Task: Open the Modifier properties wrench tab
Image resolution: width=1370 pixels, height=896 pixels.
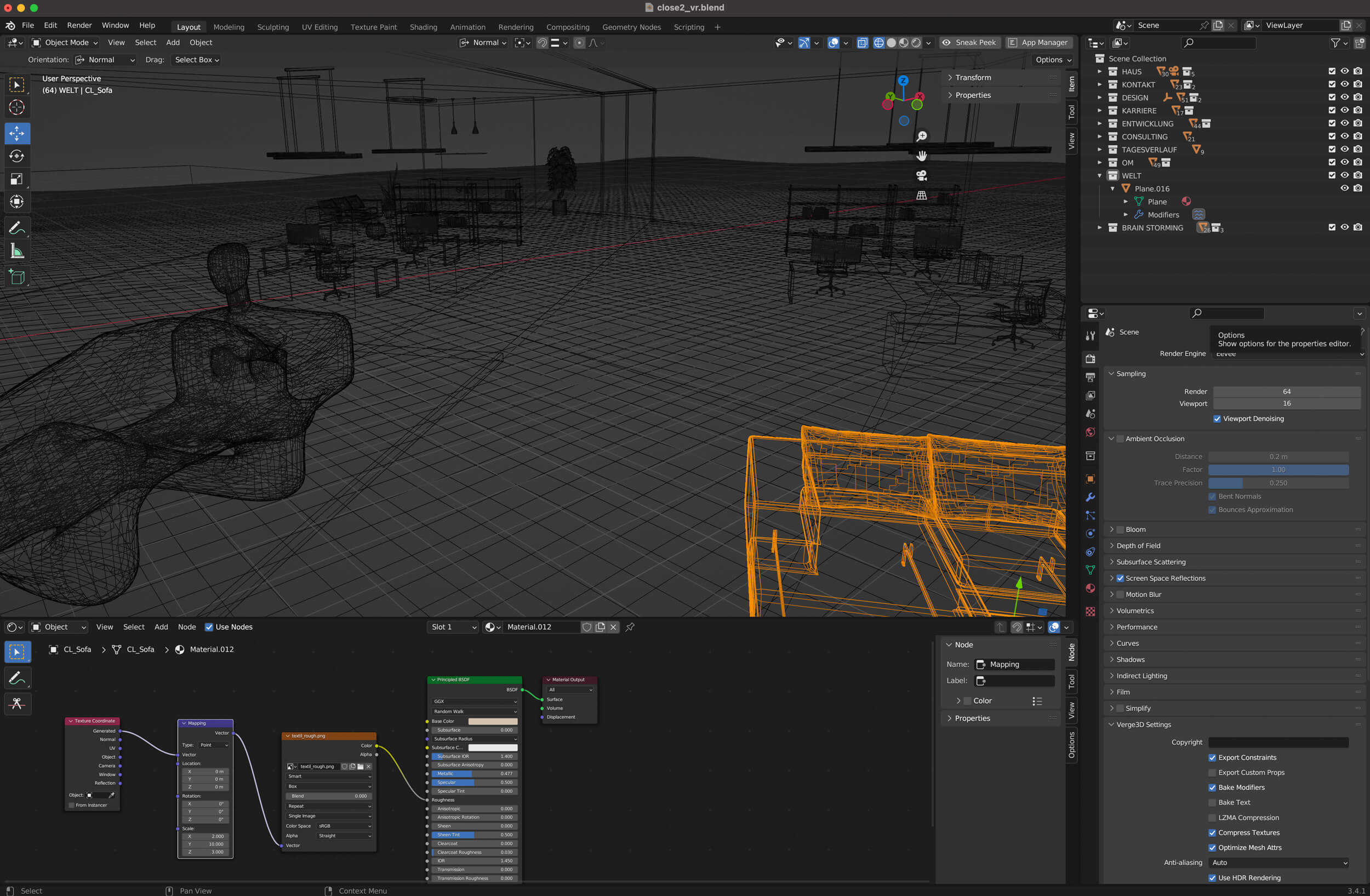Action: [1090, 497]
